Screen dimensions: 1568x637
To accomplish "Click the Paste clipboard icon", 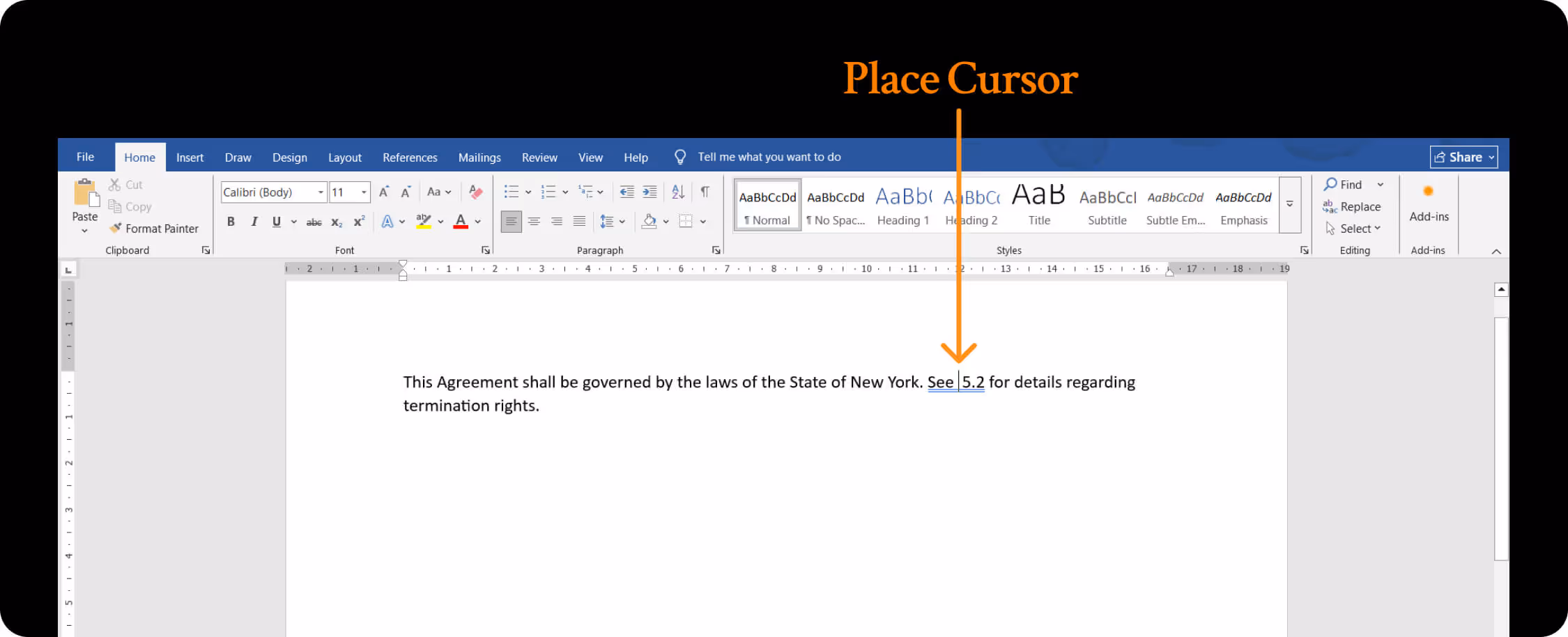I will (x=85, y=192).
